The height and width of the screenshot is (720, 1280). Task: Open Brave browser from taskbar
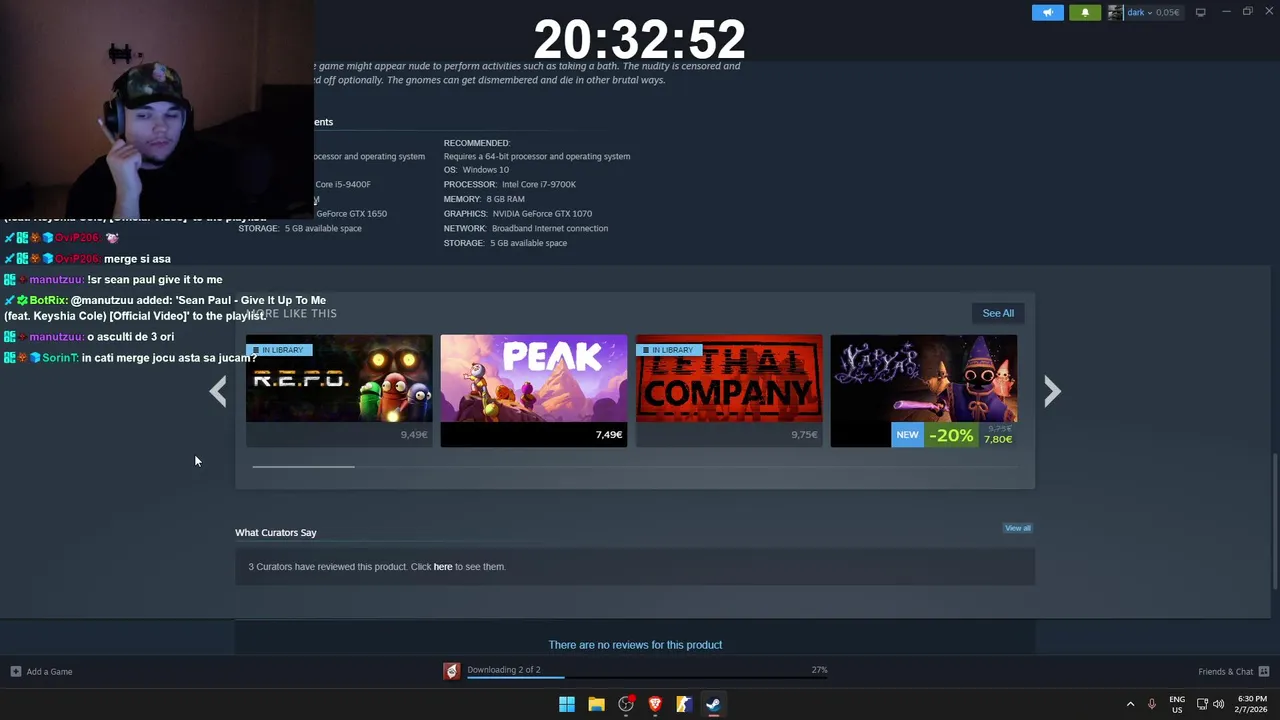tap(655, 704)
